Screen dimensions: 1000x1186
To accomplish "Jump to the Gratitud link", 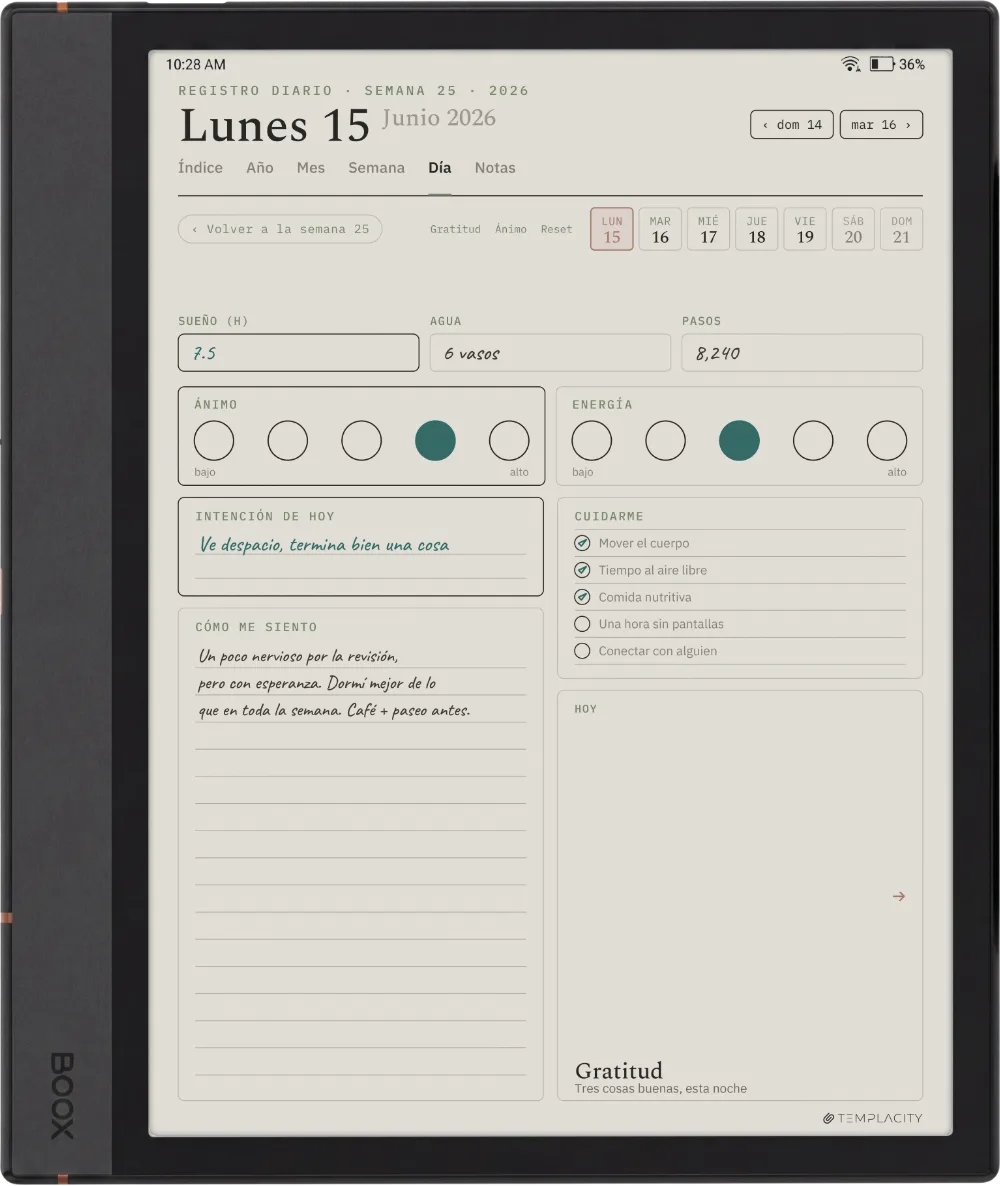I will pyautogui.click(x=455, y=229).
